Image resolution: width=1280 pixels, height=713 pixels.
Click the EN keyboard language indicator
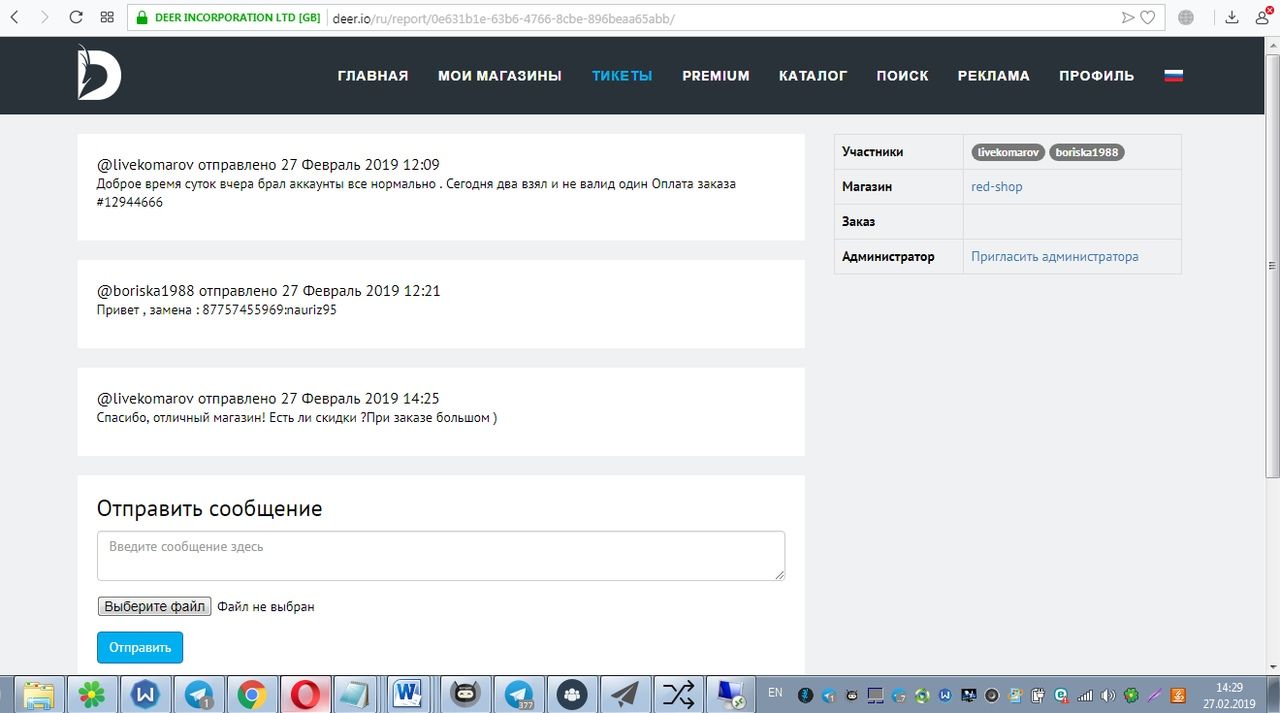tap(775, 692)
